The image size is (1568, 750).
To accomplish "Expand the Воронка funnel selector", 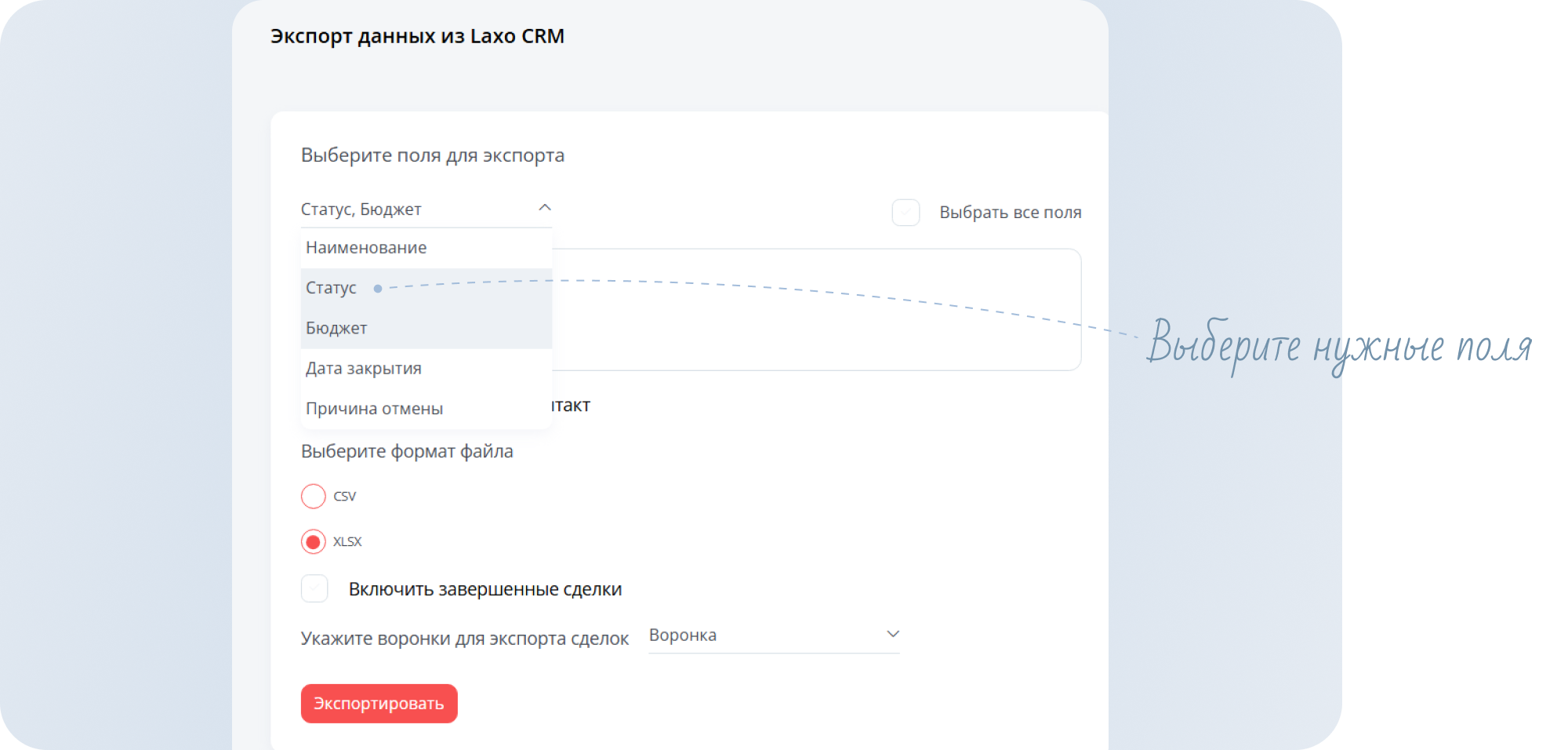I will coord(774,635).
